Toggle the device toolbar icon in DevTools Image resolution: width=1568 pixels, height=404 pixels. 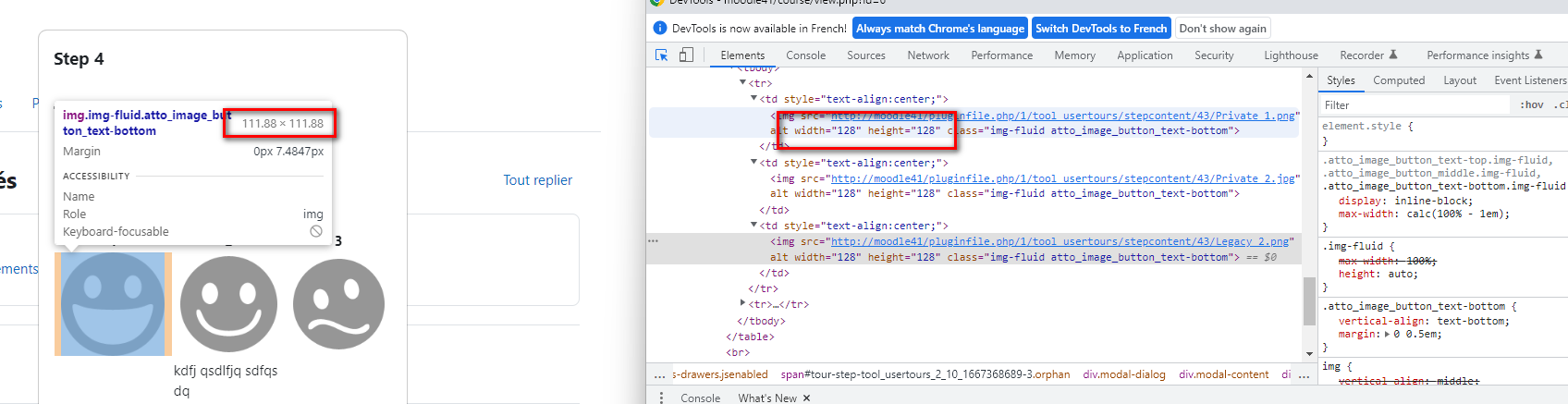click(686, 55)
